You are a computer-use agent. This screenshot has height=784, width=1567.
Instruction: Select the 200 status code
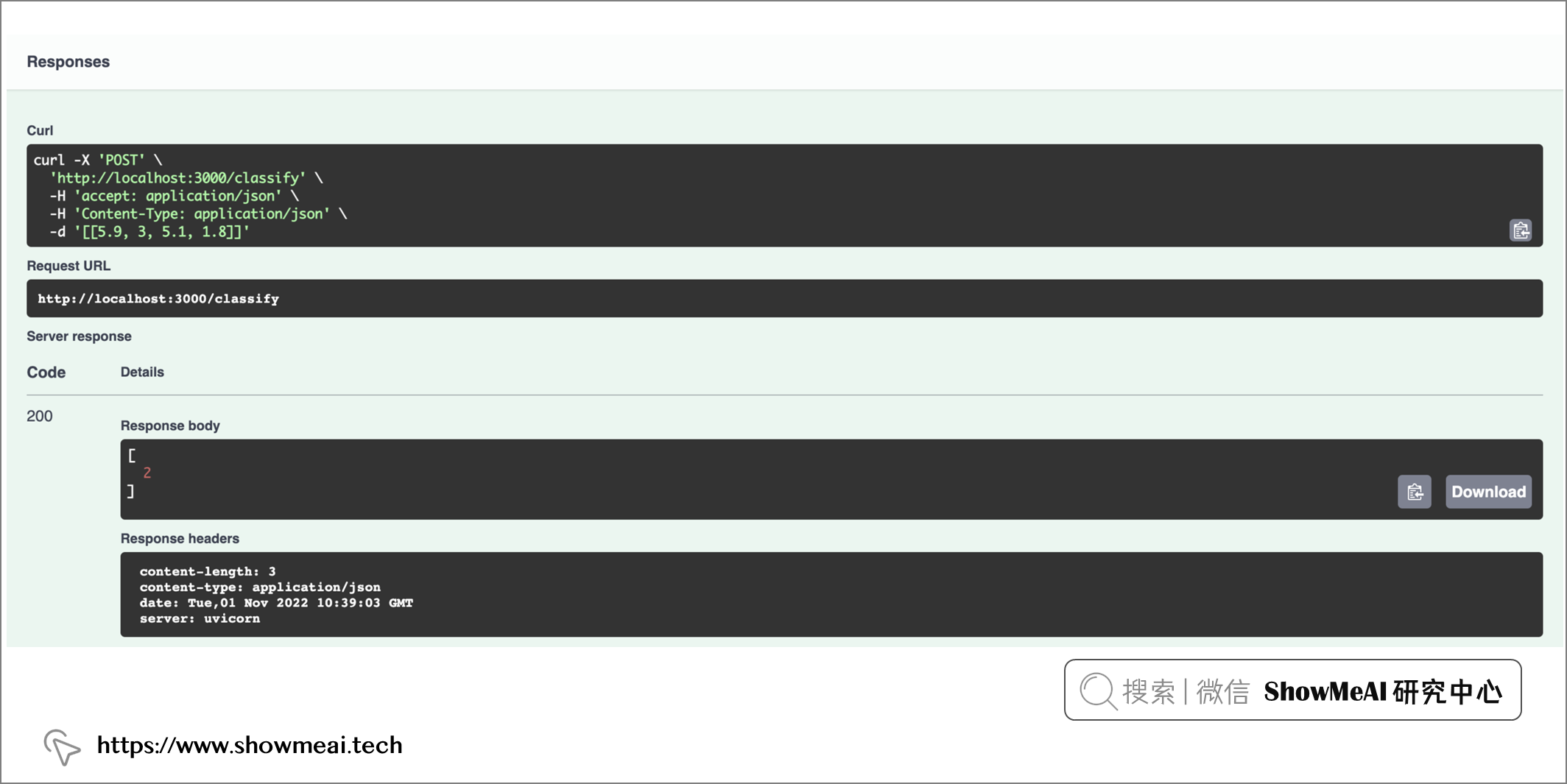(x=40, y=416)
